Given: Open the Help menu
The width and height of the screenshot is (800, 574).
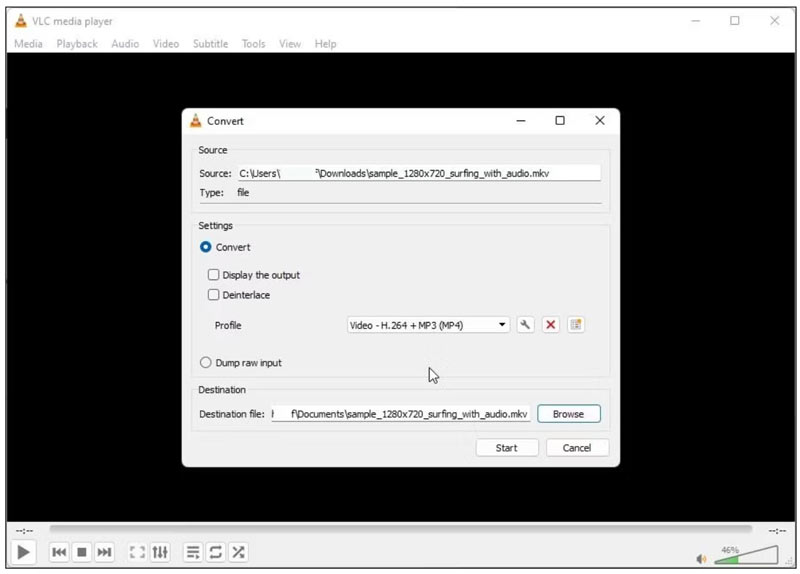Looking at the screenshot, I should [326, 44].
